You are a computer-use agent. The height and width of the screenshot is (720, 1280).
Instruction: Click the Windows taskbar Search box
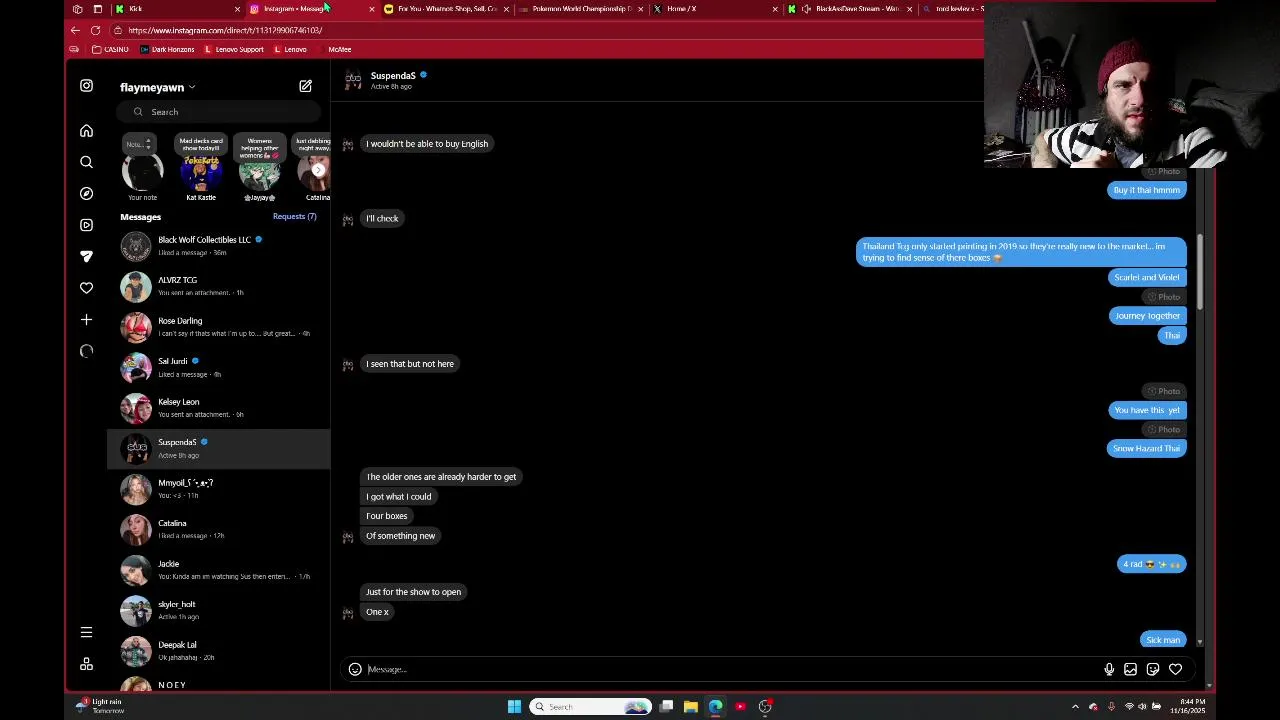click(590, 707)
